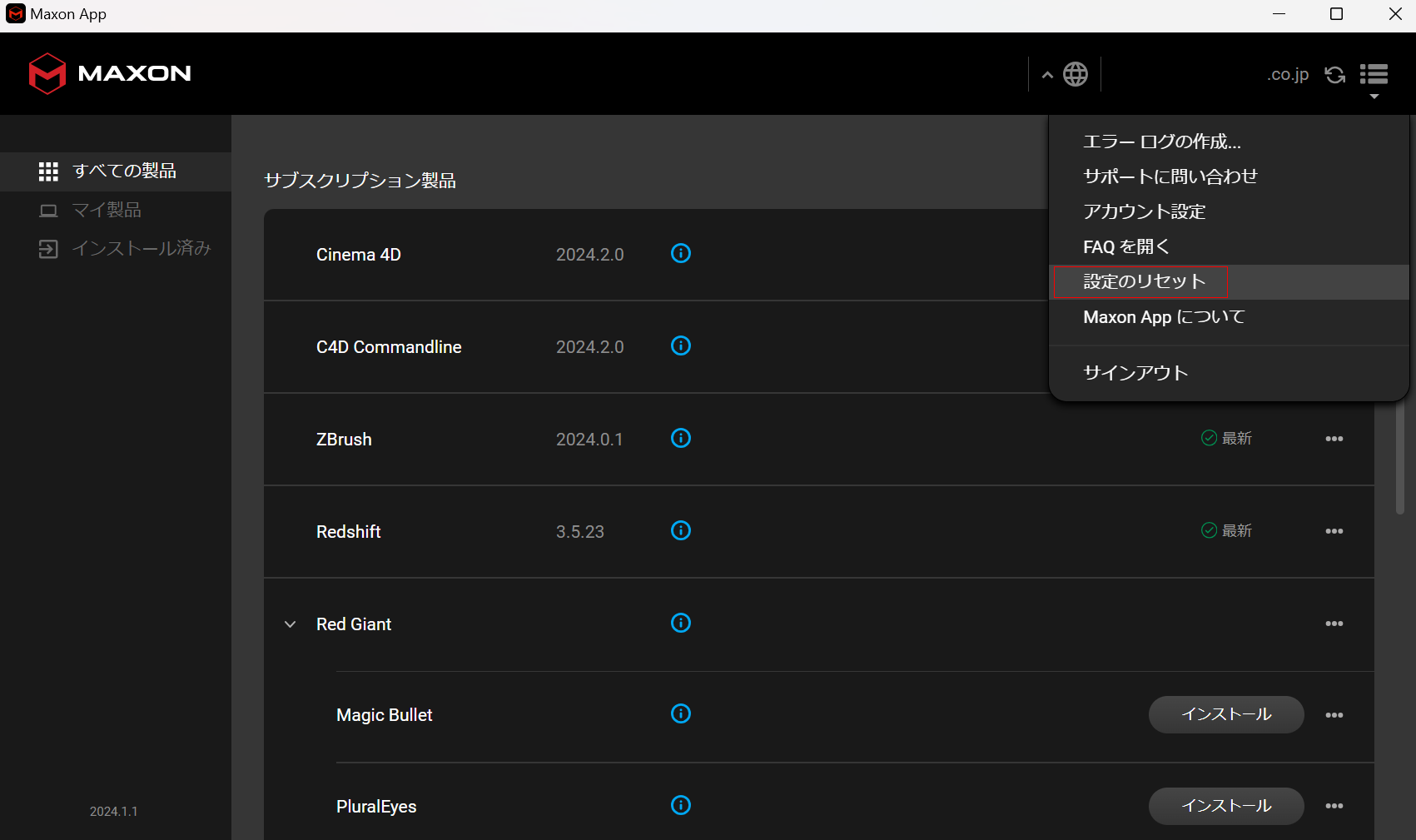Click the Magic Bullet product name

[384, 715]
